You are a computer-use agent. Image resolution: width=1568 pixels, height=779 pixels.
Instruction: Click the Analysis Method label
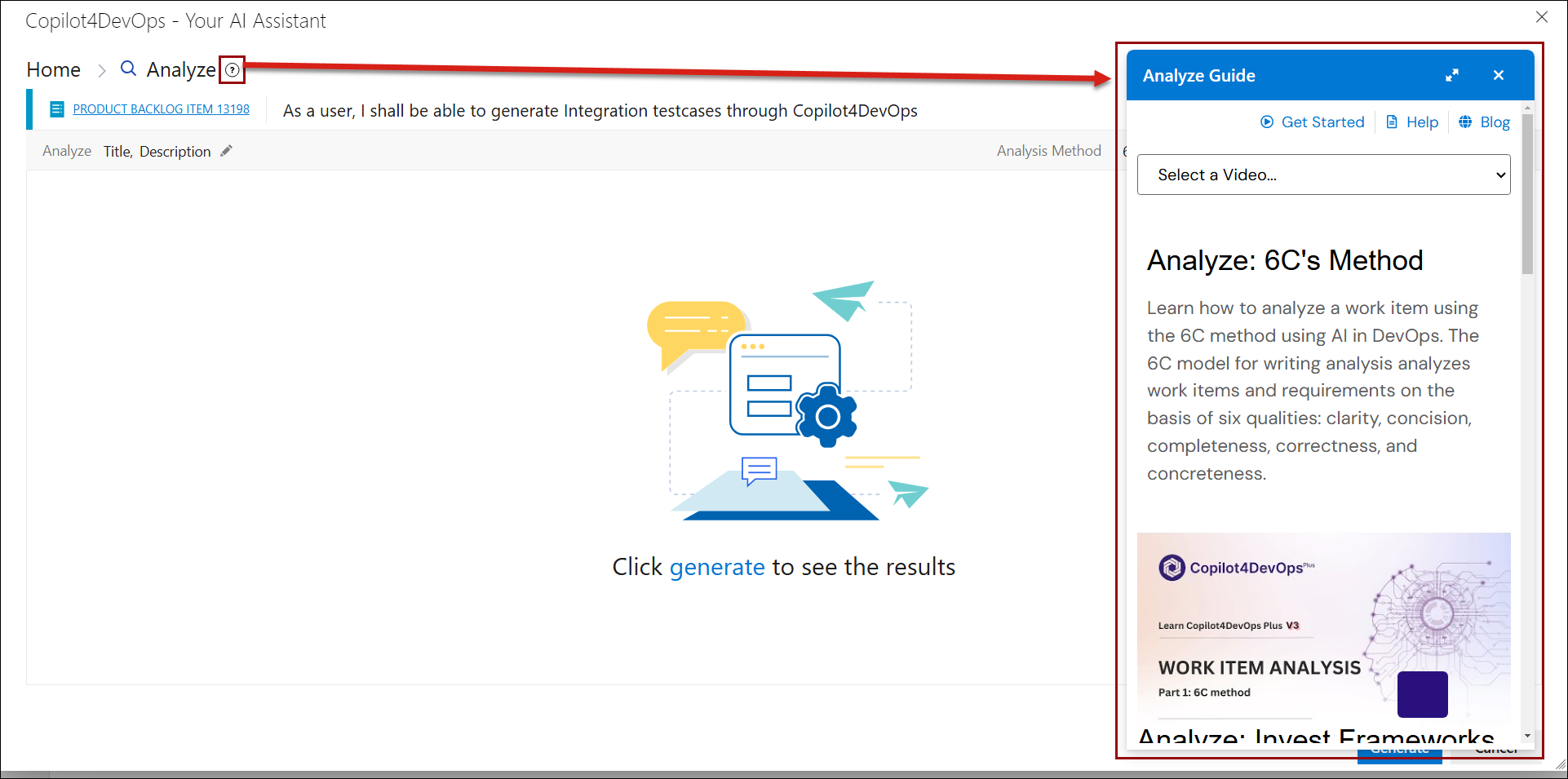click(1048, 151)
